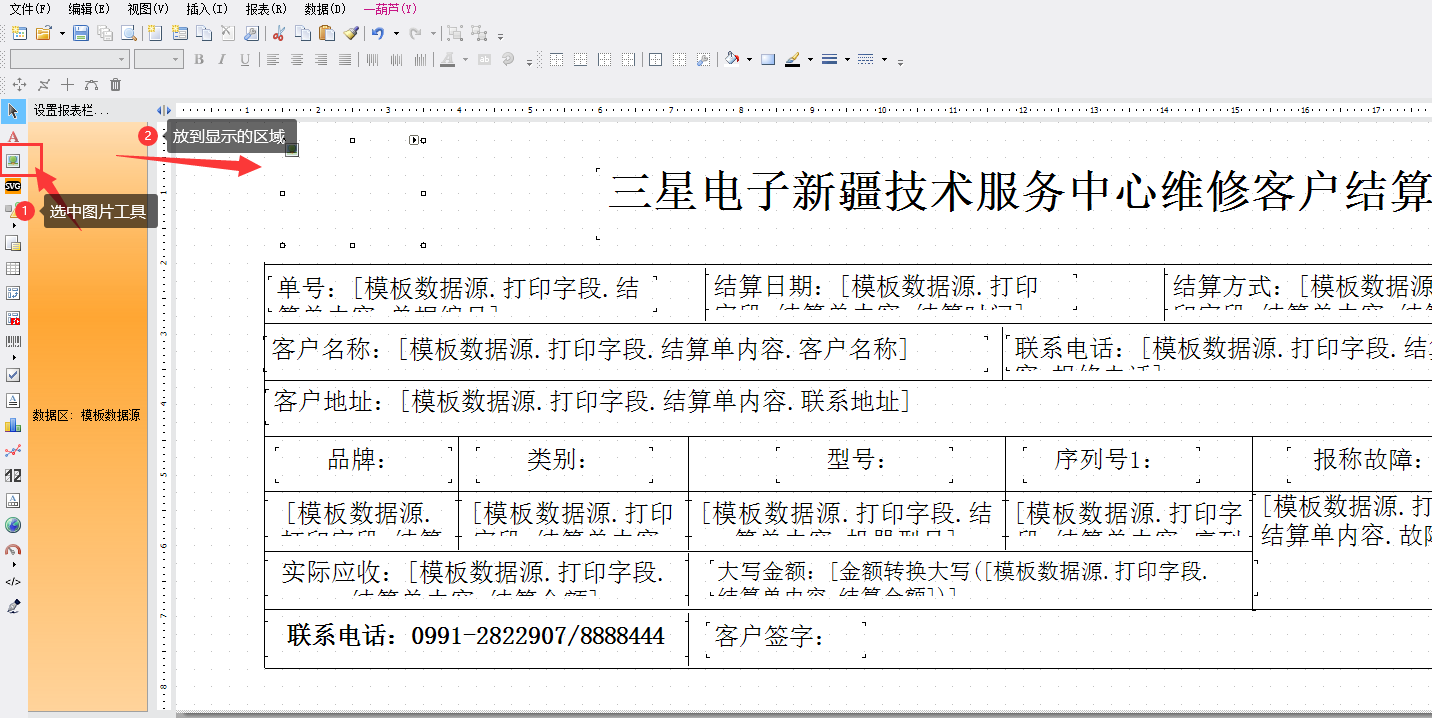Open the font name combo box
This screenshot has width=1432, height=718.
pyautogui.click(x=69, y=60)
